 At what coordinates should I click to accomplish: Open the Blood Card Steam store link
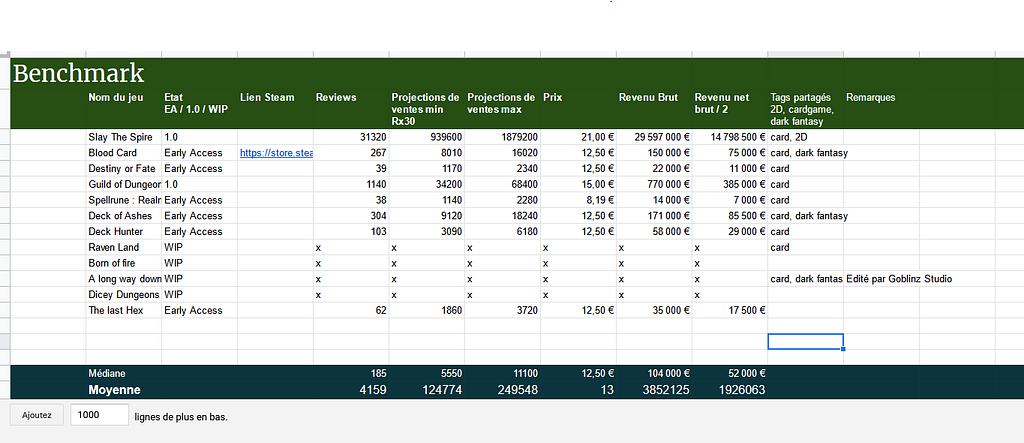(276, 153)
